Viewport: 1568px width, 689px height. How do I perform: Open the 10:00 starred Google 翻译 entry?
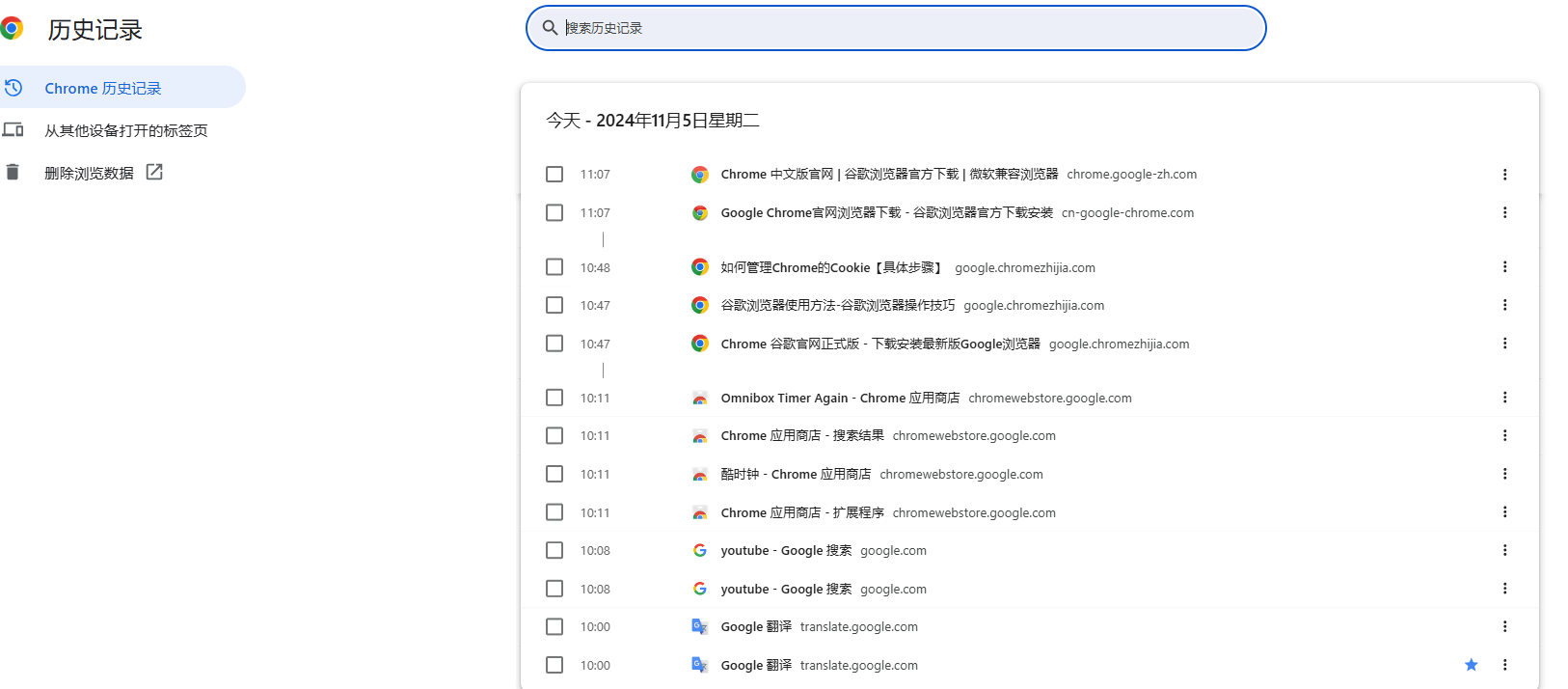[x=756, y=665]
